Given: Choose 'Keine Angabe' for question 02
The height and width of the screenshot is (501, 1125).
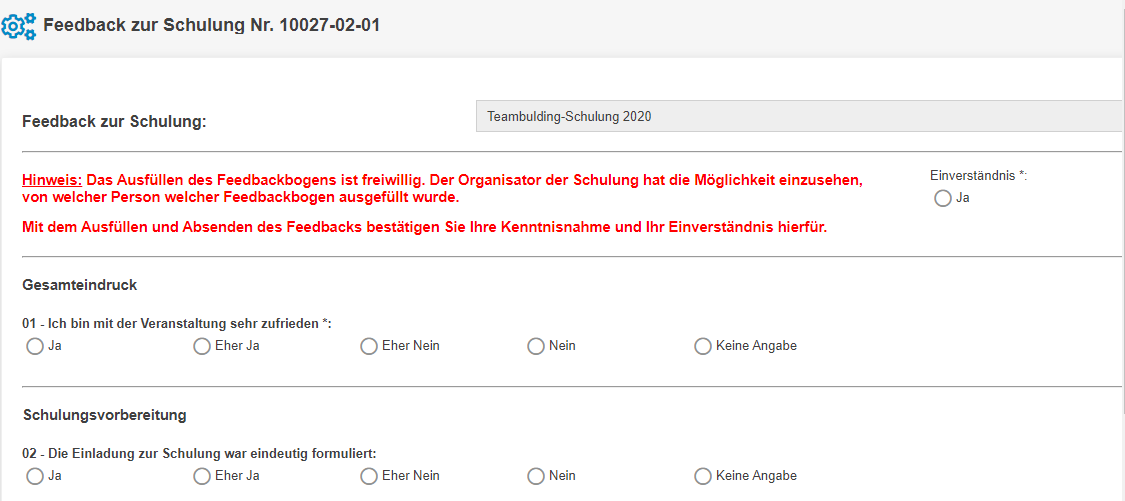Looking at the screenshot, I should (703, 477).
